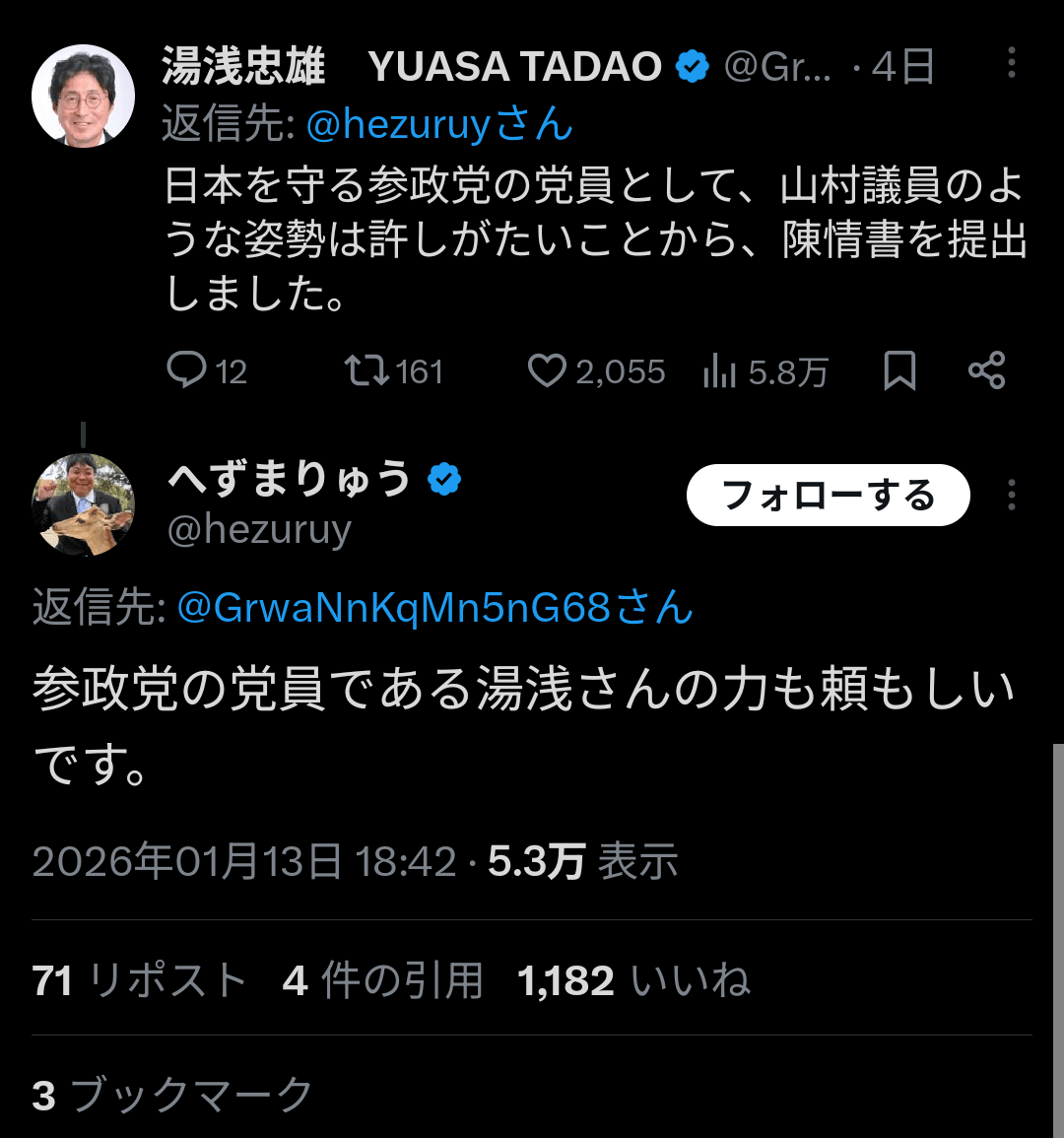The height and width of the screenshot is (1138, 1064).
Task: View analytics icon showing 5.8万 views
Action: pos(720,371)
